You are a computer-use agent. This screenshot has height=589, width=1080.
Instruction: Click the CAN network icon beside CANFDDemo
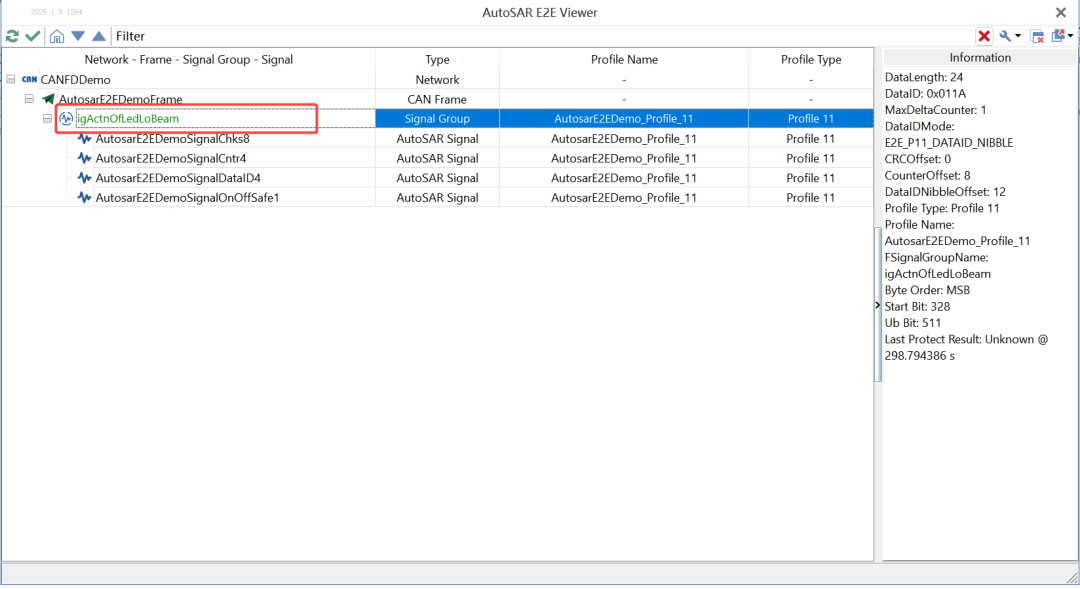(30, 79)
